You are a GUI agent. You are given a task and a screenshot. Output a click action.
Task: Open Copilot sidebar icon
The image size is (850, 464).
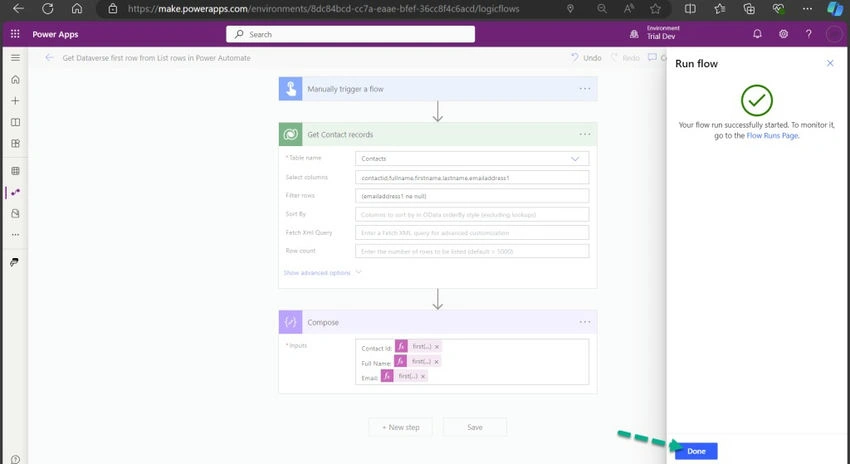click(x=835, y=9)
